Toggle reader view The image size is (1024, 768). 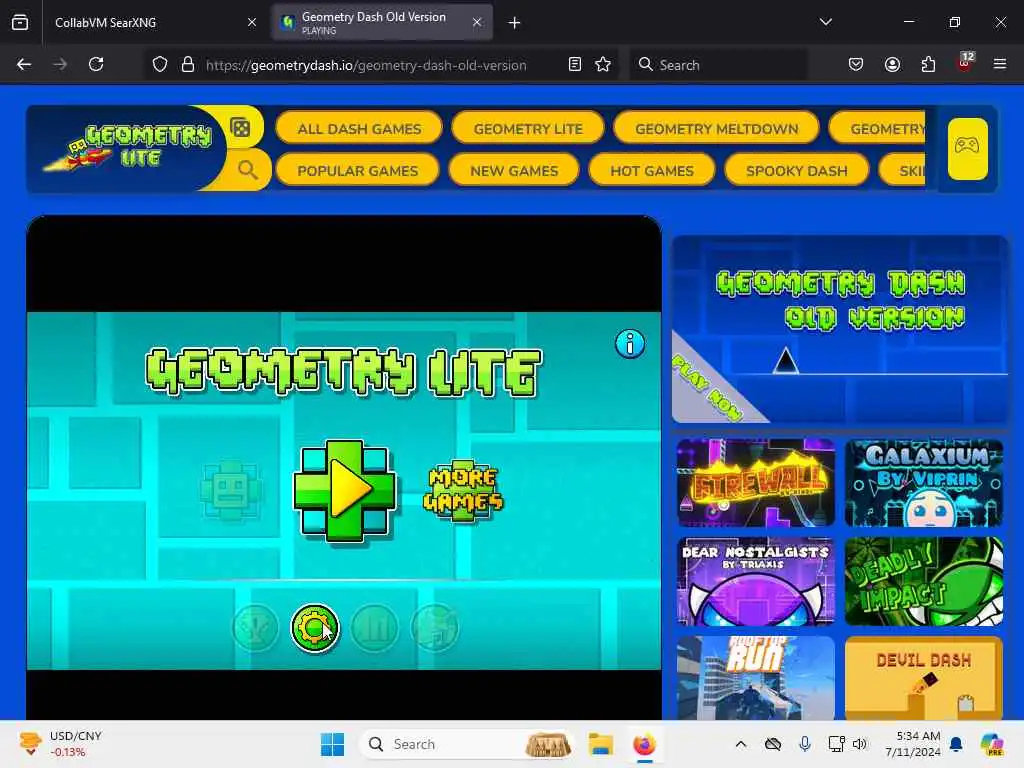tap(575, 64)
